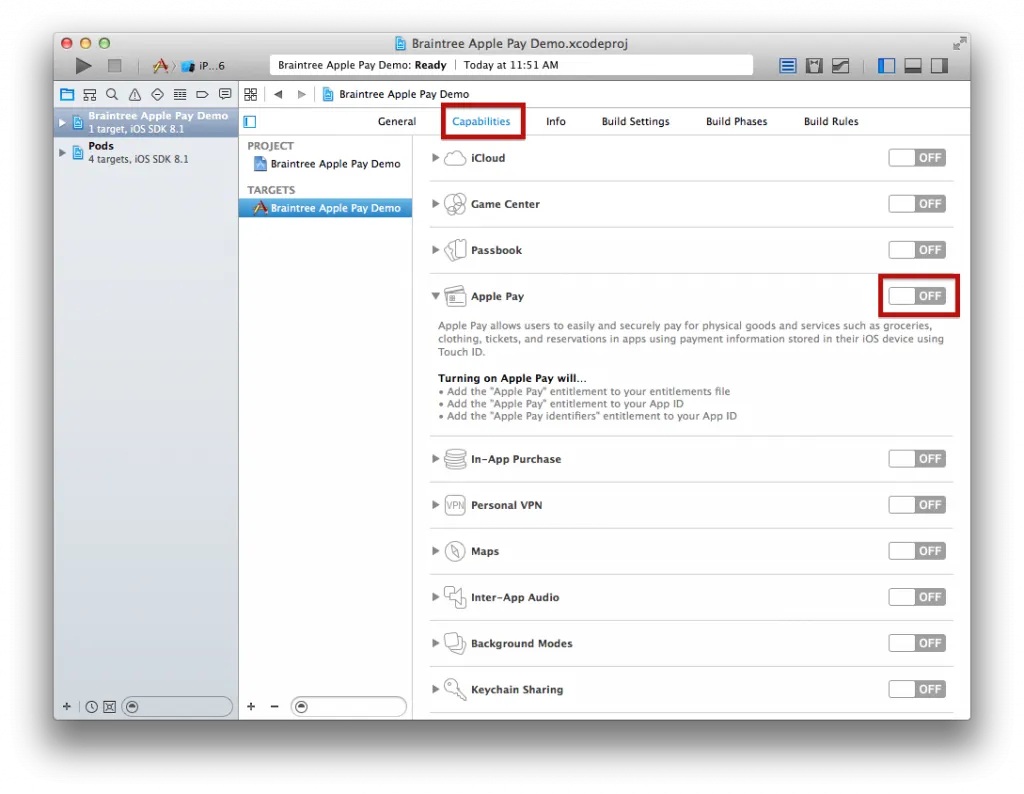Select the Breakpoint navigator flag icon
Viewport: 1024px width, 794px height.
203,94
